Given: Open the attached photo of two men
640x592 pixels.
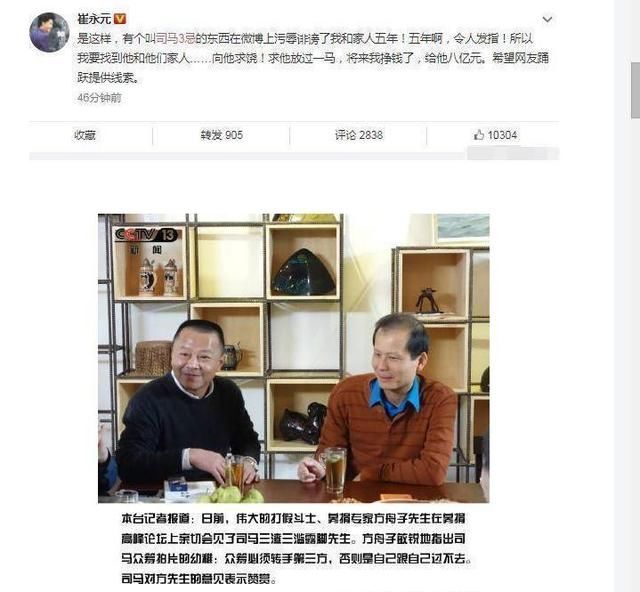Looking at the screenshot, I should pos(293,358).
